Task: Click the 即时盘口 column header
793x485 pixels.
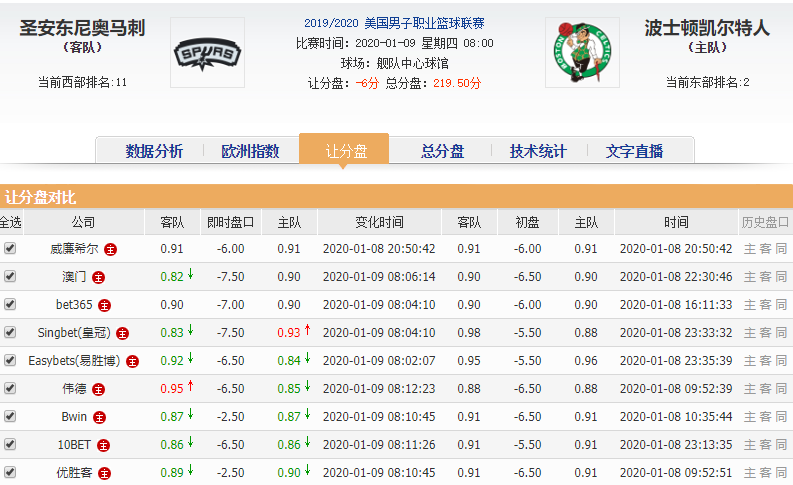Action: click(x=231, y=223)
